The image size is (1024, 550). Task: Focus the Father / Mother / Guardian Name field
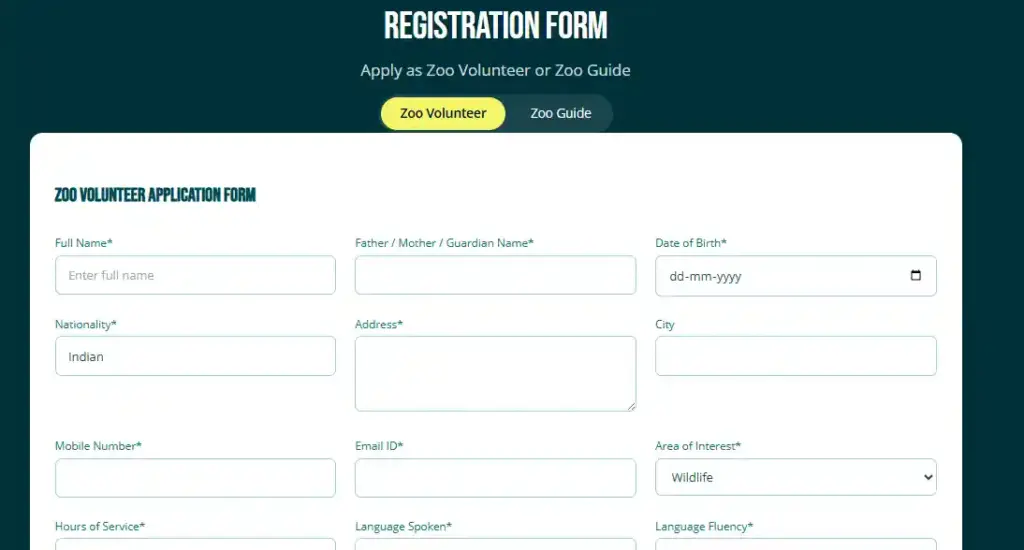[495, 275]
